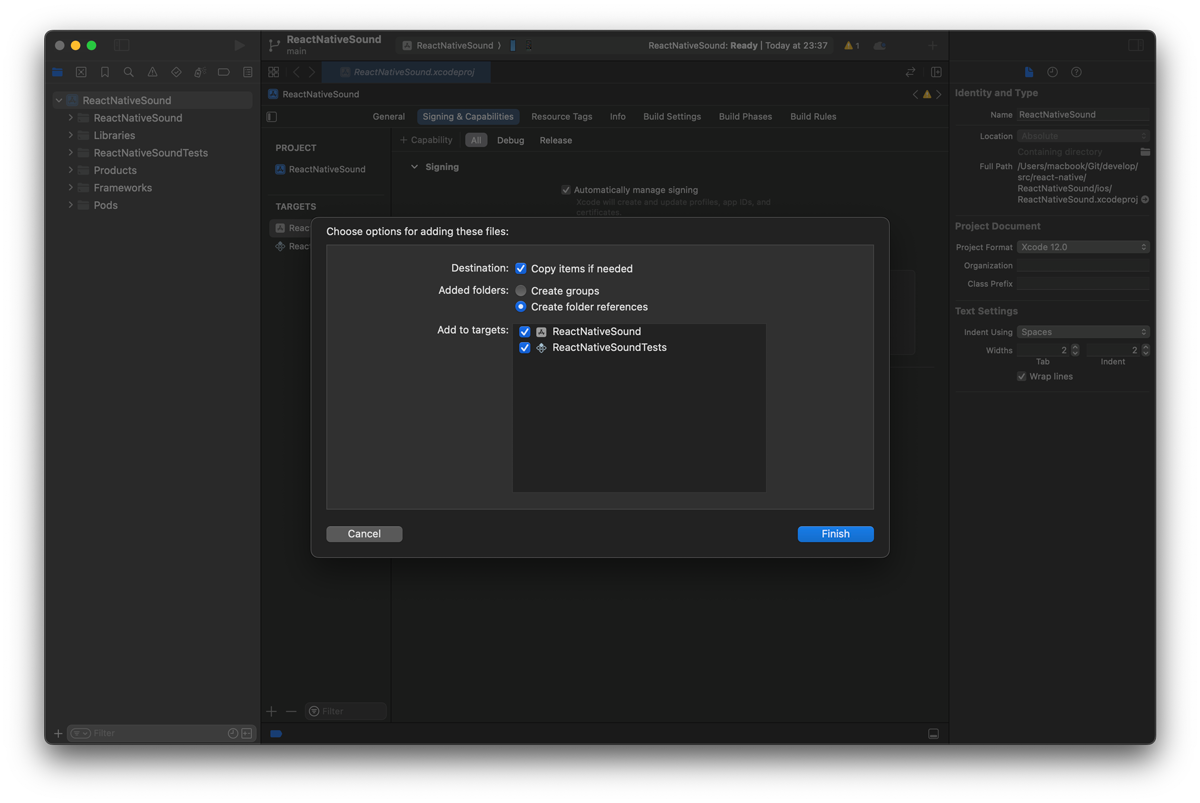The height and width of the screenshot is (803, 1200).
Task: Open the Project Format Xcode 12.0 dropdown
Action: click(1083, 247)
